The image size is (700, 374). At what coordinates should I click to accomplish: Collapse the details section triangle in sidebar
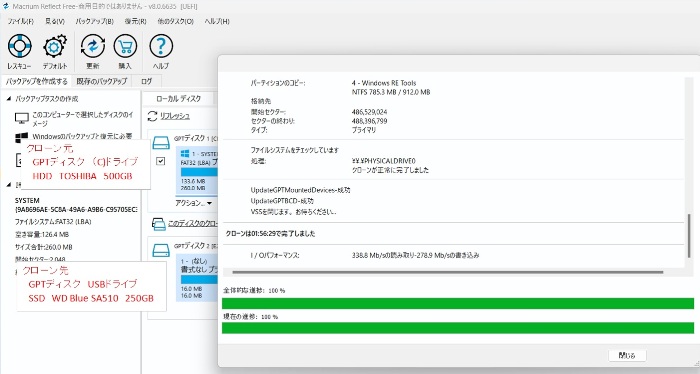pyautogui.click(x=8, y=185)
